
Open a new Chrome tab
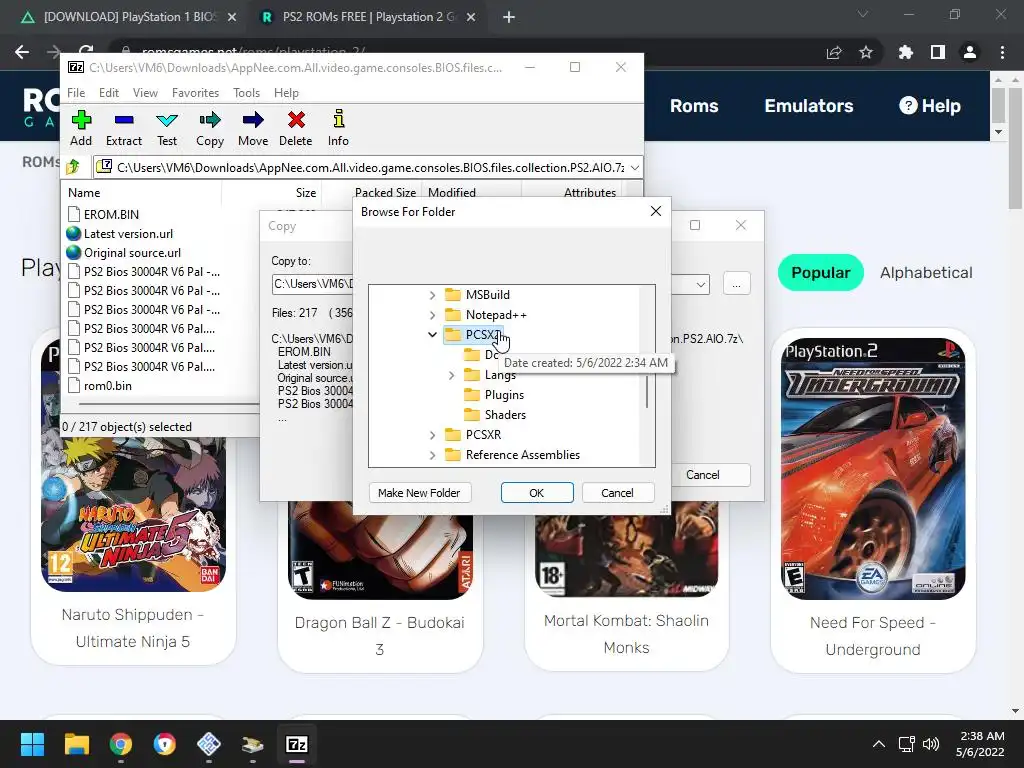509,17
